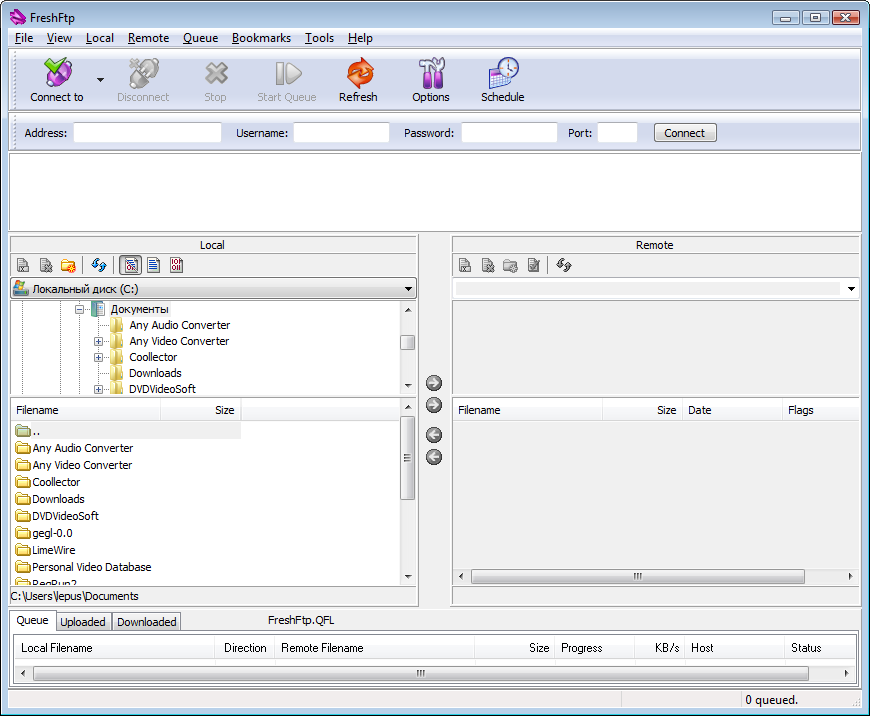The image size is (870, 716).
Task: Click the upper left-pointing transfer arrow
Action: 434,435
